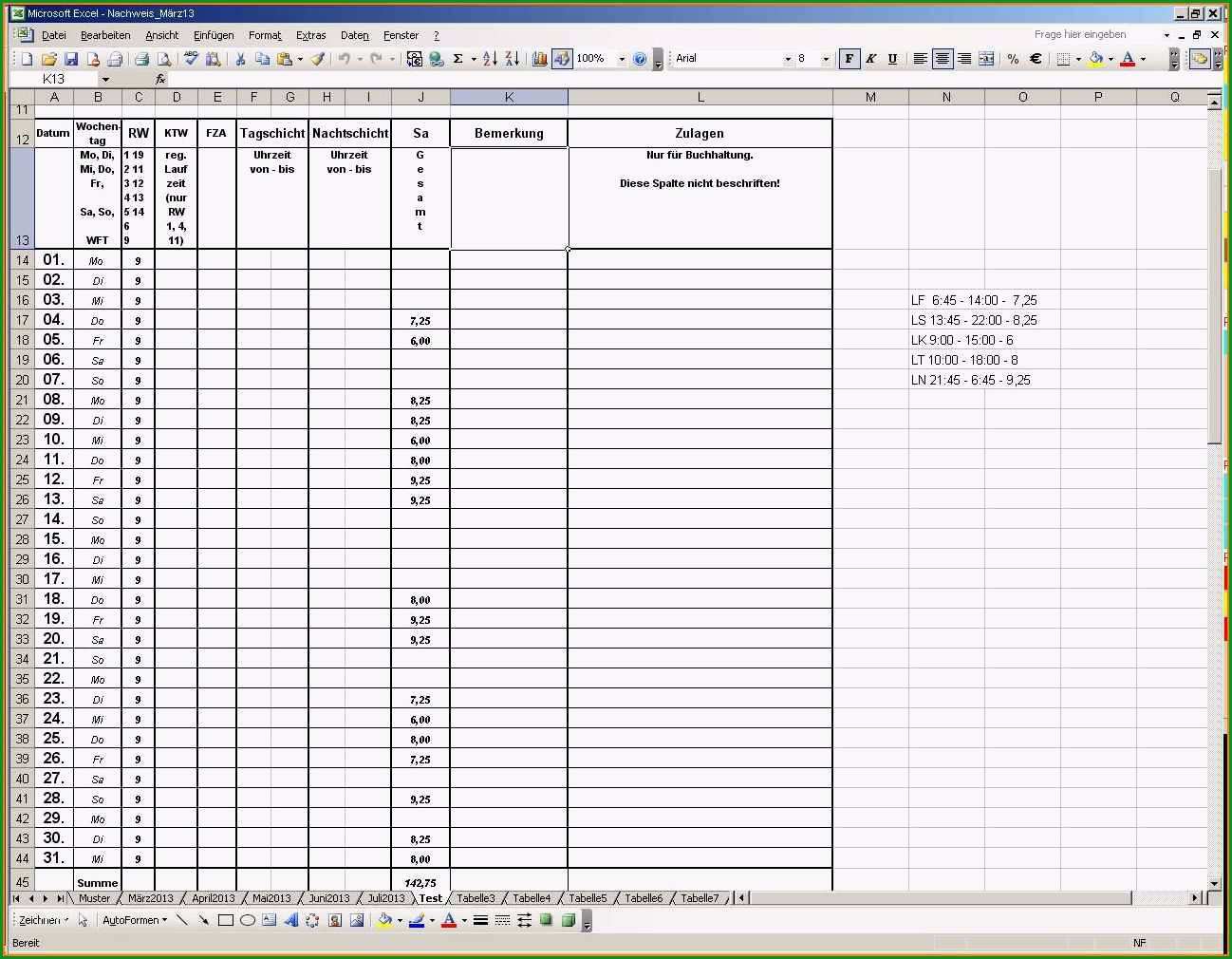
Task: Click the AutoFormen button
Action: click(x=135, y=920)
